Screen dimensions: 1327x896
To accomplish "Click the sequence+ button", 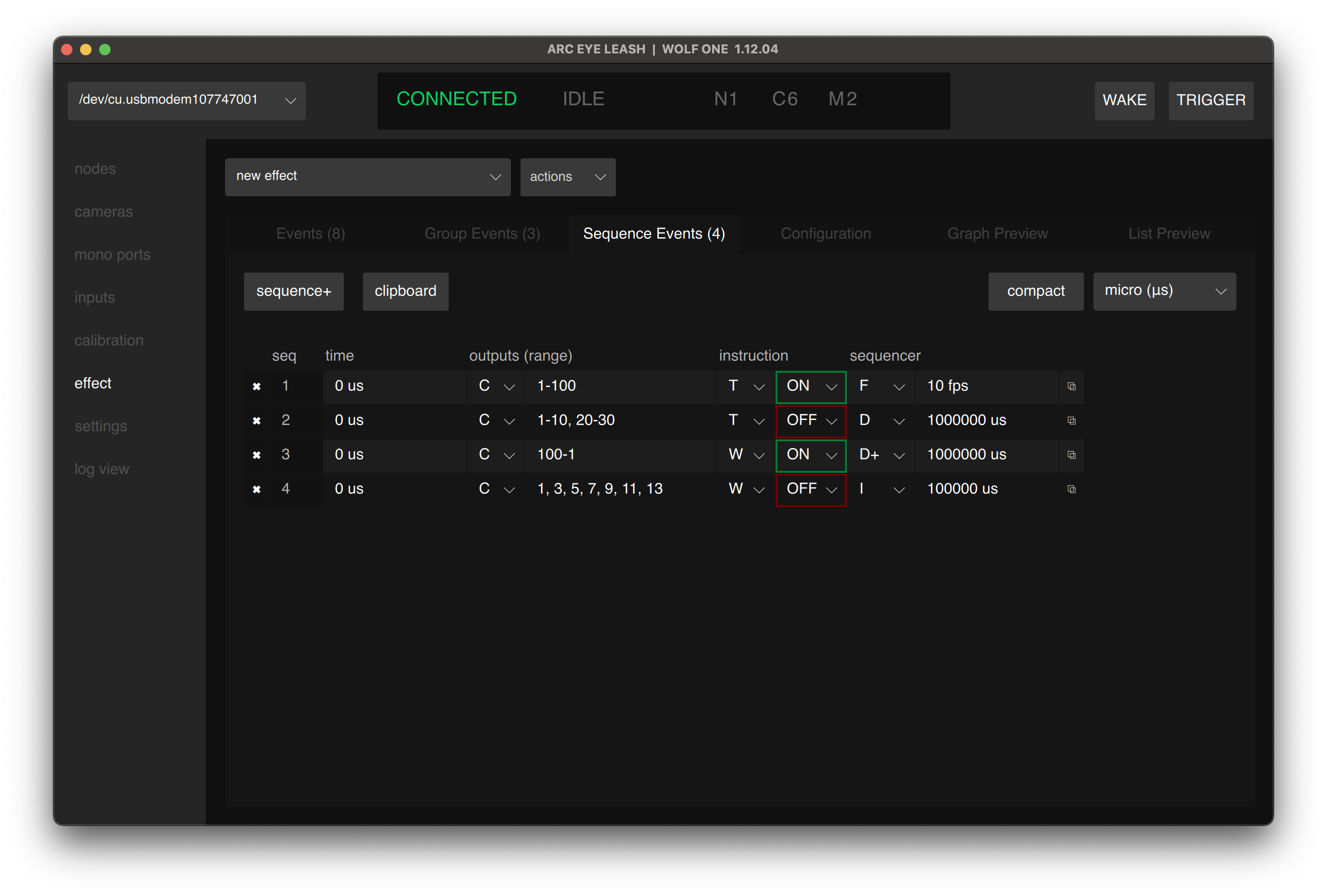I will (294, 291).
